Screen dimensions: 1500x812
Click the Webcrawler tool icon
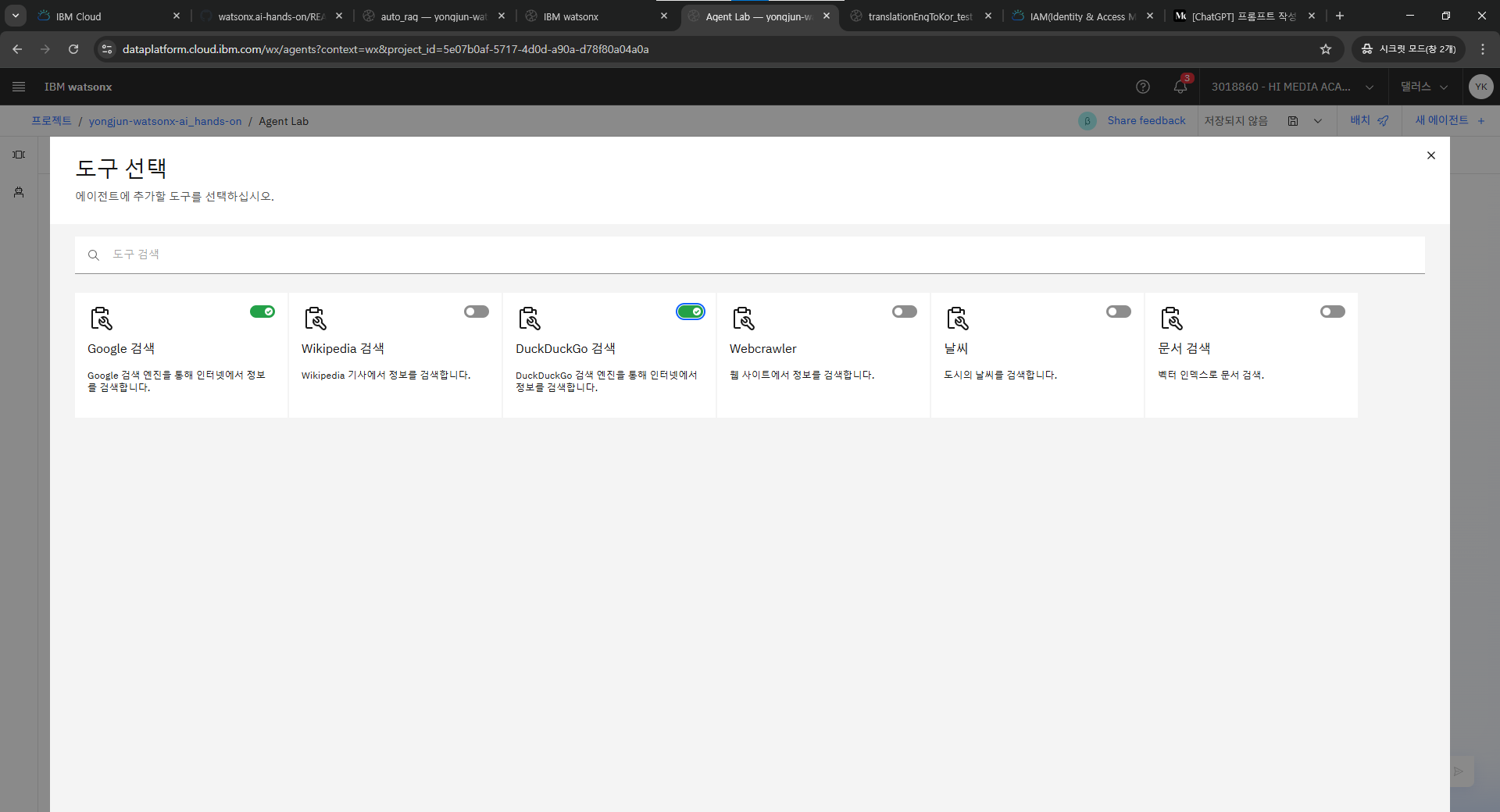(744, 319)
